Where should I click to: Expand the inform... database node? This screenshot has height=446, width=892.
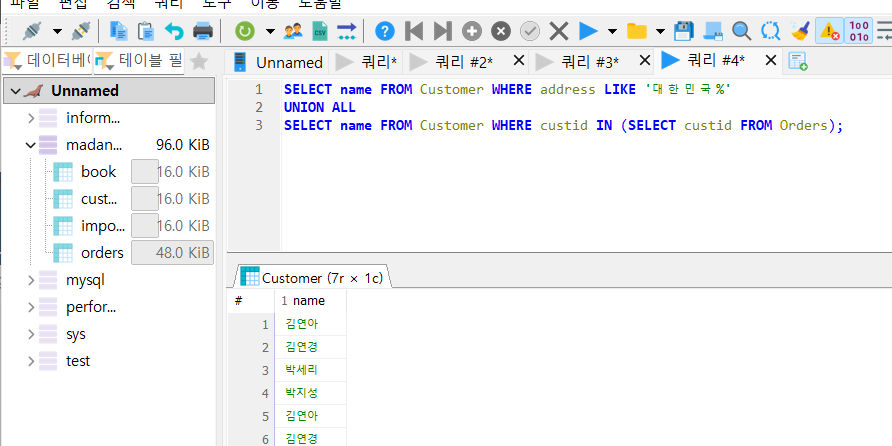click(x=31, y=118)
